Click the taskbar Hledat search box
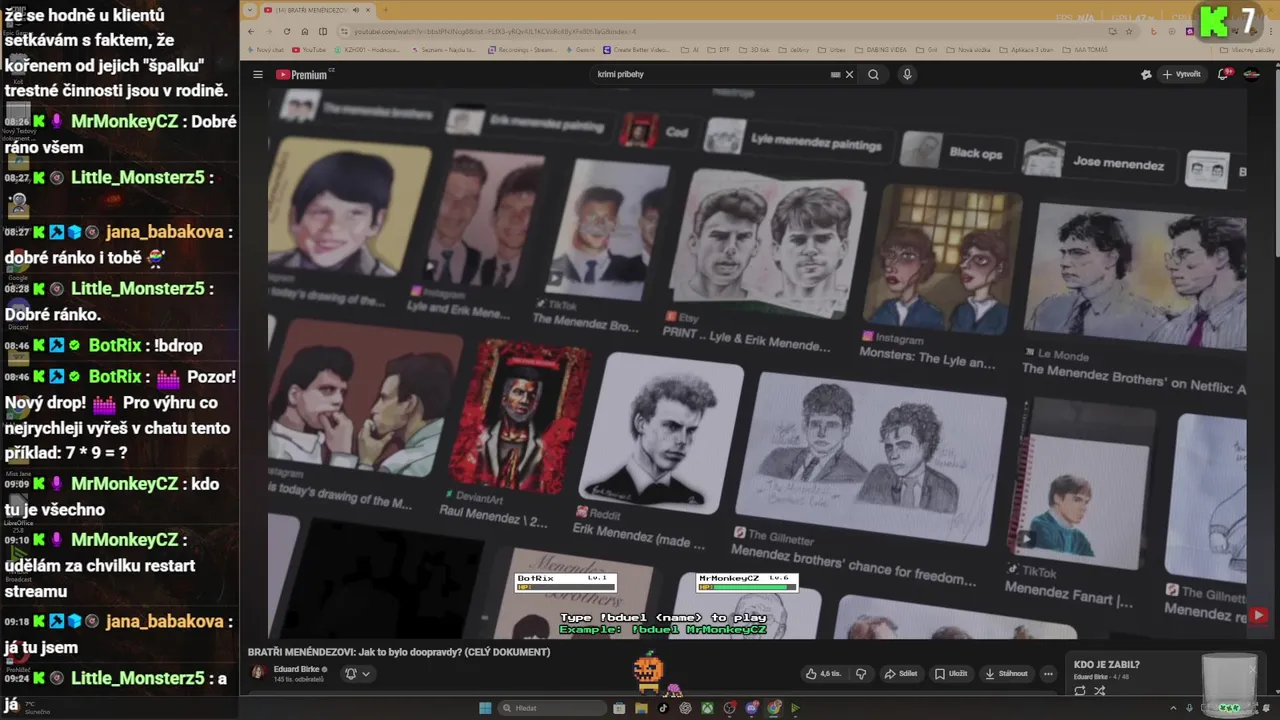 (x=553, y=708)
